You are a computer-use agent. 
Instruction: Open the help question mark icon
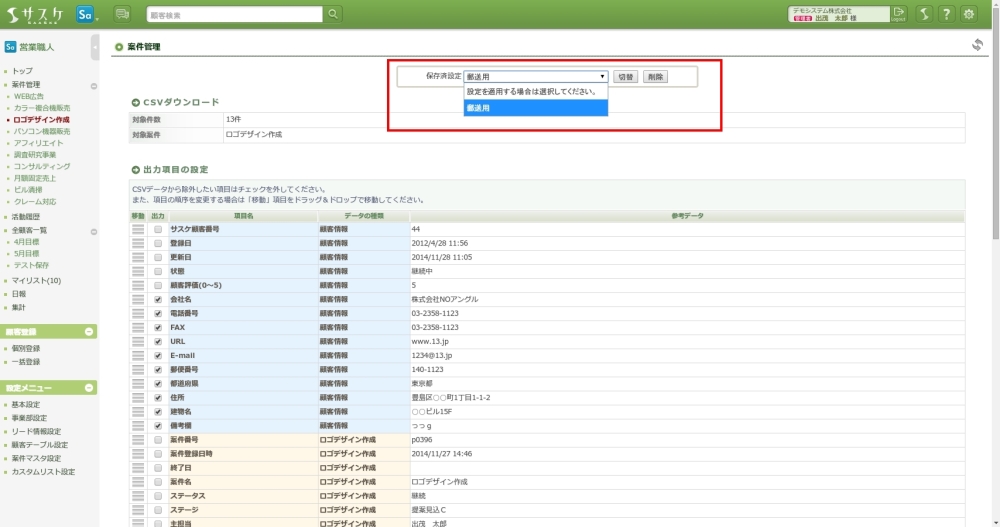point(946,14)
